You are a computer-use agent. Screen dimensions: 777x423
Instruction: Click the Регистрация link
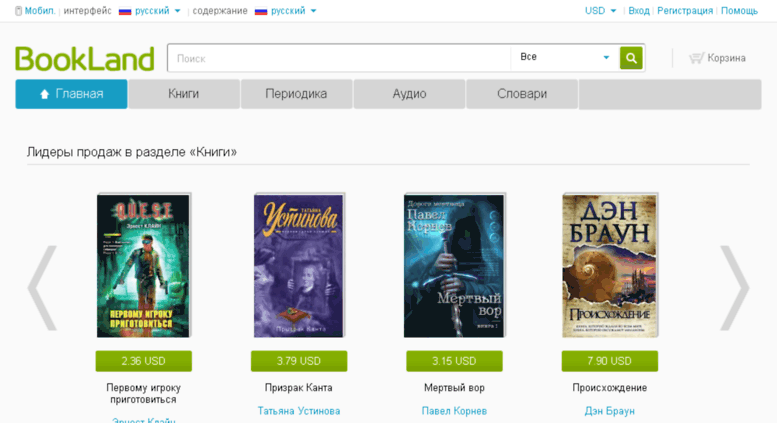[685, 11]
